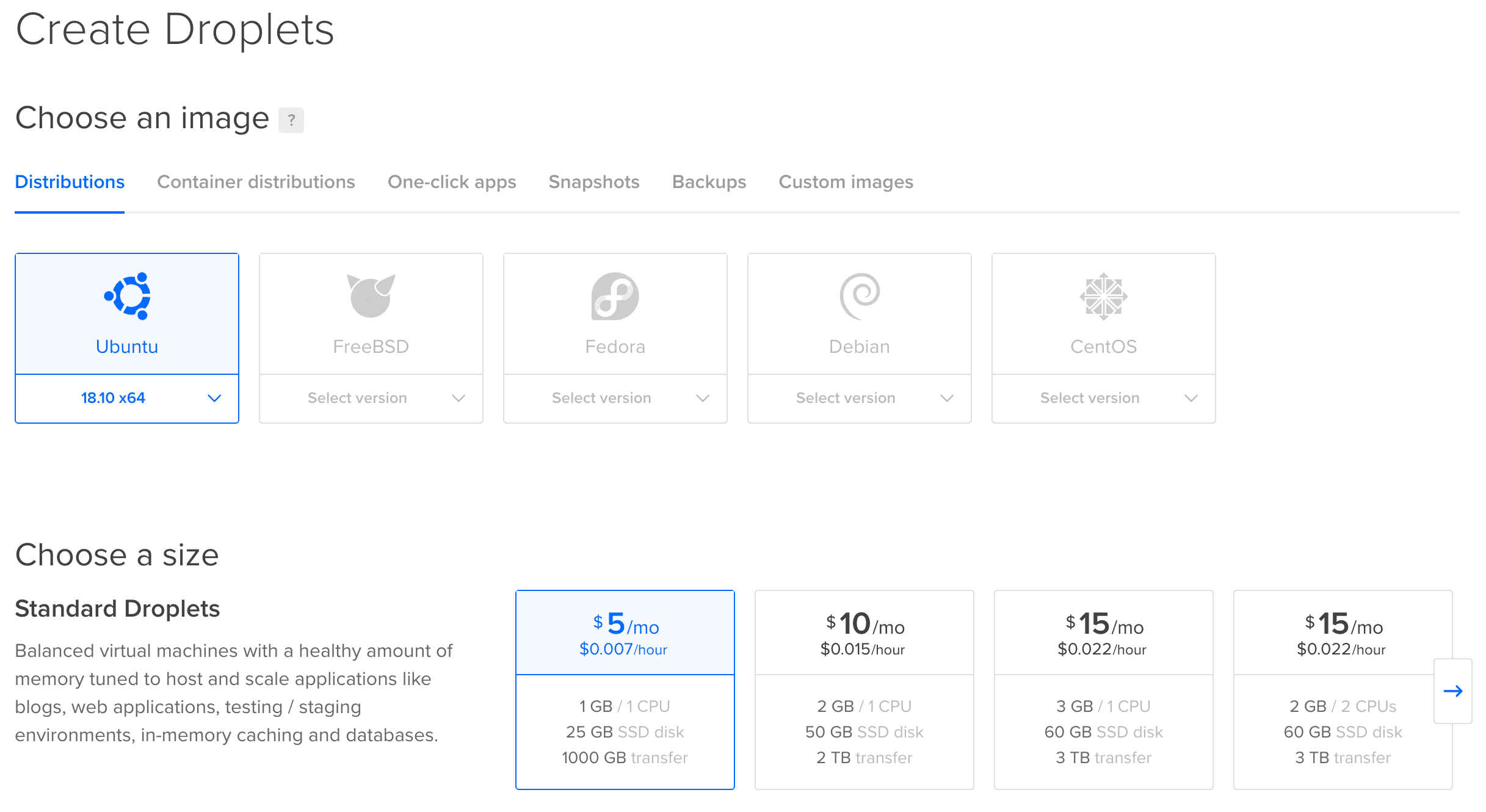This screenshot has height=812, width=1486.
Task: Click the $0.015/hour price text
Action: 863,649
